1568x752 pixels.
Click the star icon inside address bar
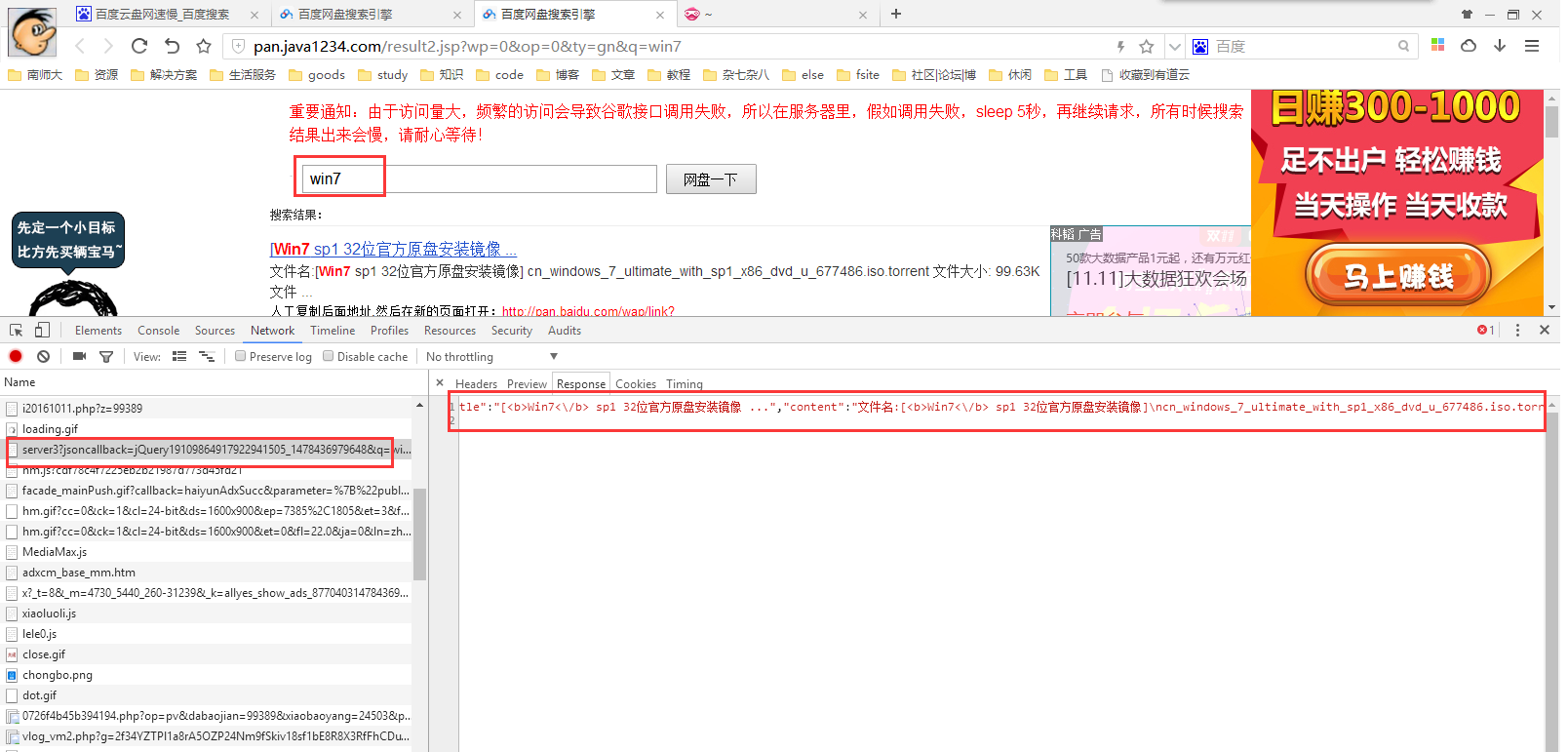coord(1147,46)
